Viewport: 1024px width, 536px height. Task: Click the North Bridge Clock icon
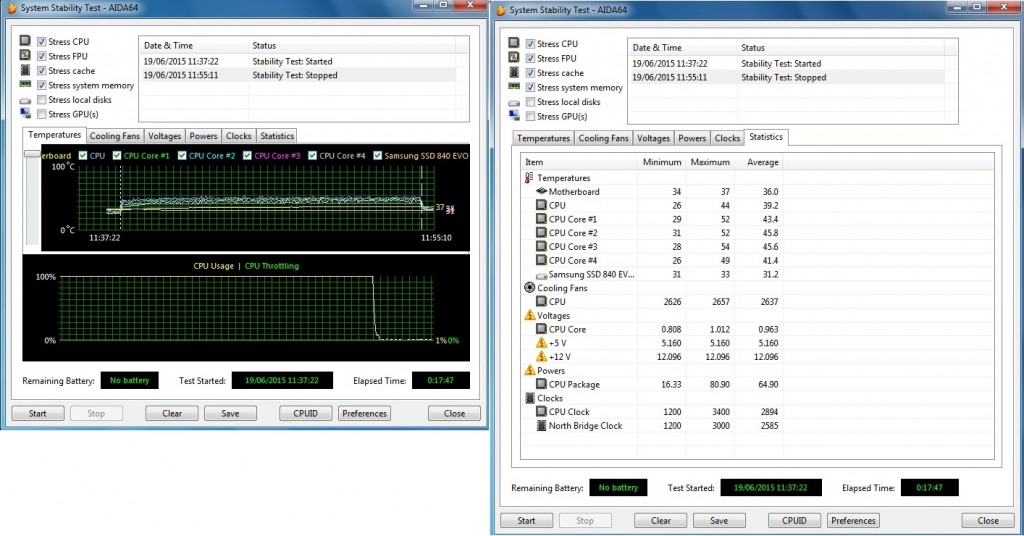542,426
